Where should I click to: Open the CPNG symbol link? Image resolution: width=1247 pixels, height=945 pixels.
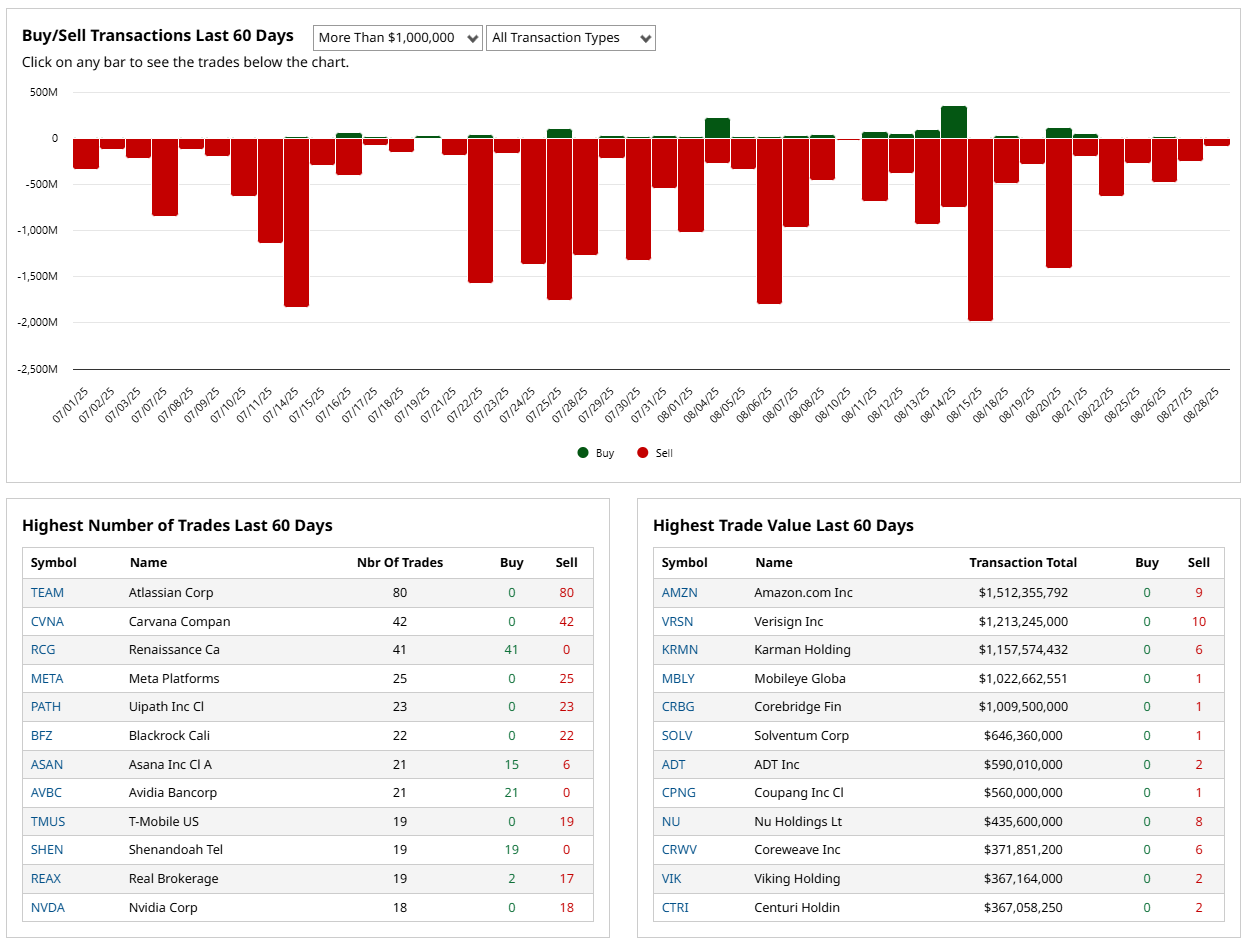pyautogui.click(x=679, y=793)
